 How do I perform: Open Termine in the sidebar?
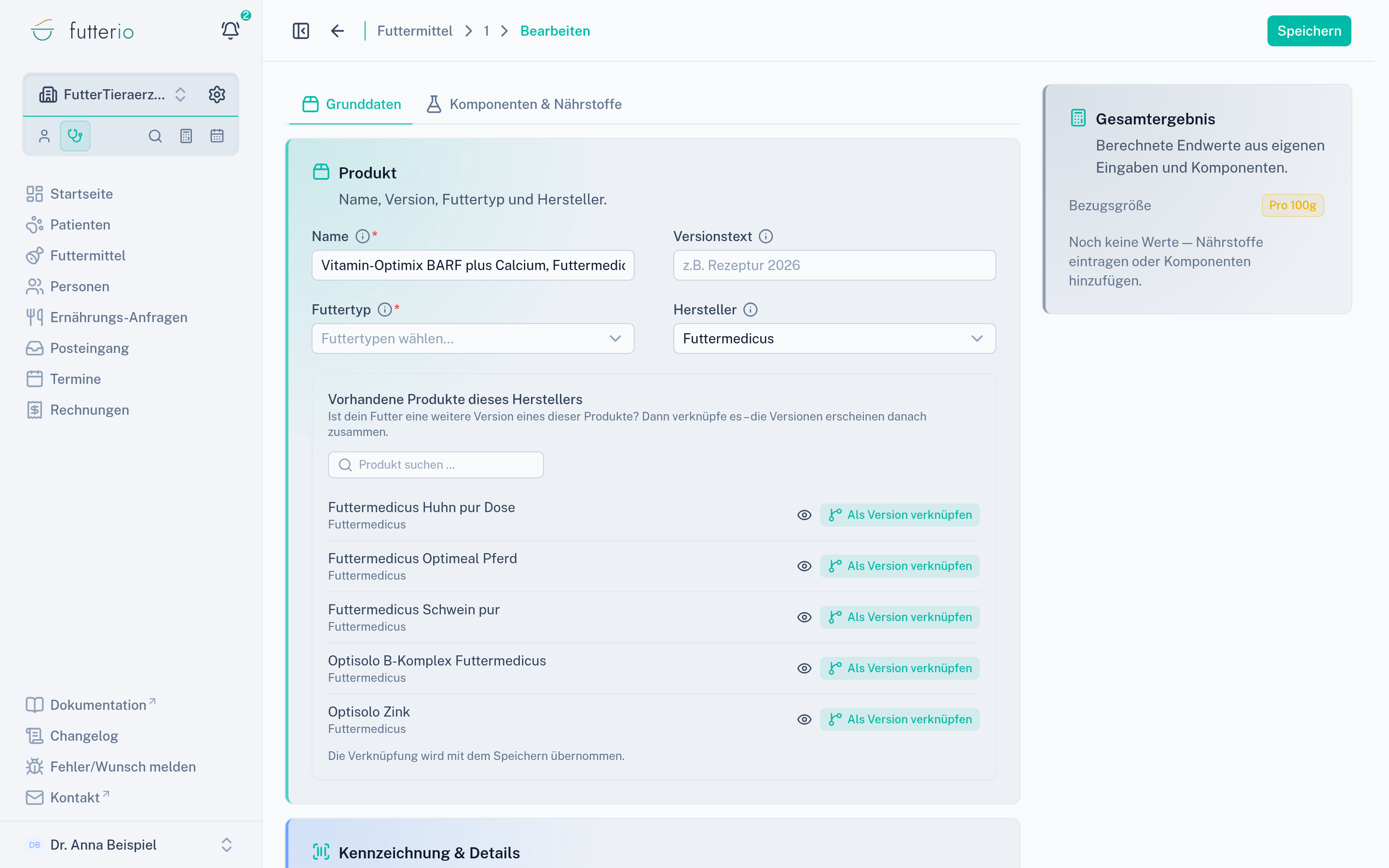[x=64, y=380]
